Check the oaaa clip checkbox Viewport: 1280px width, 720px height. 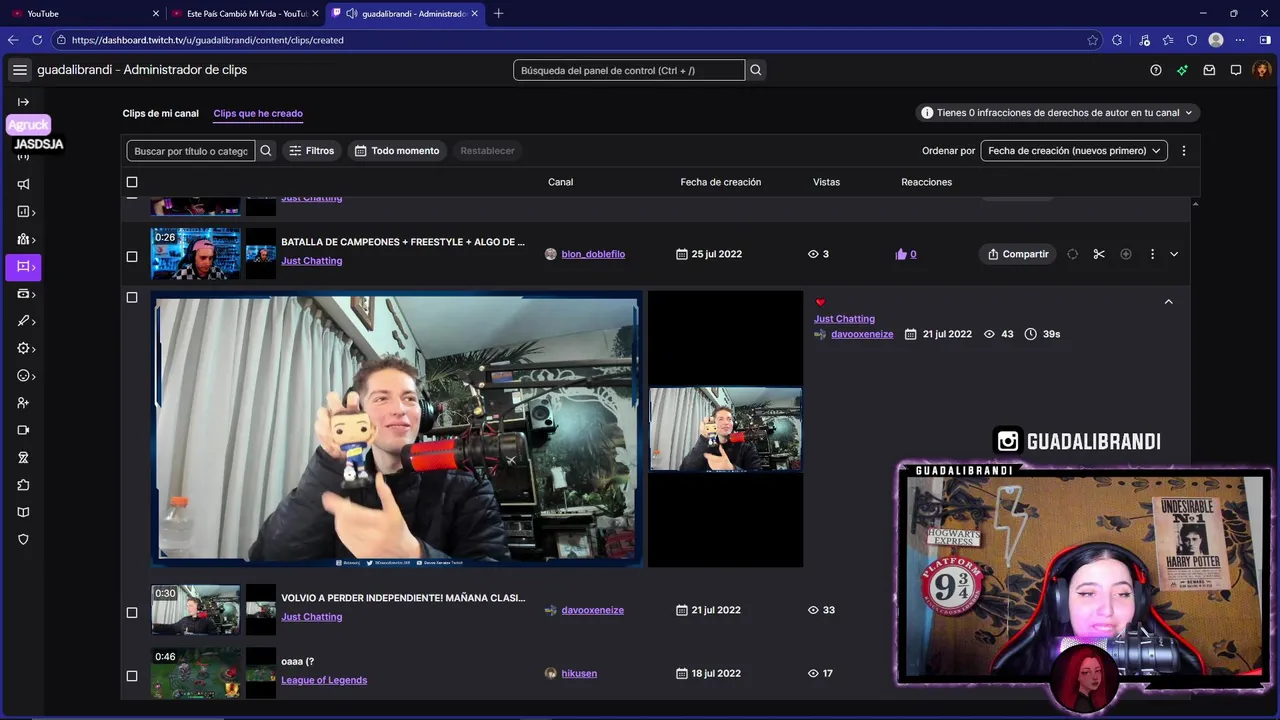pyautogui.click(x=132, y=676)
